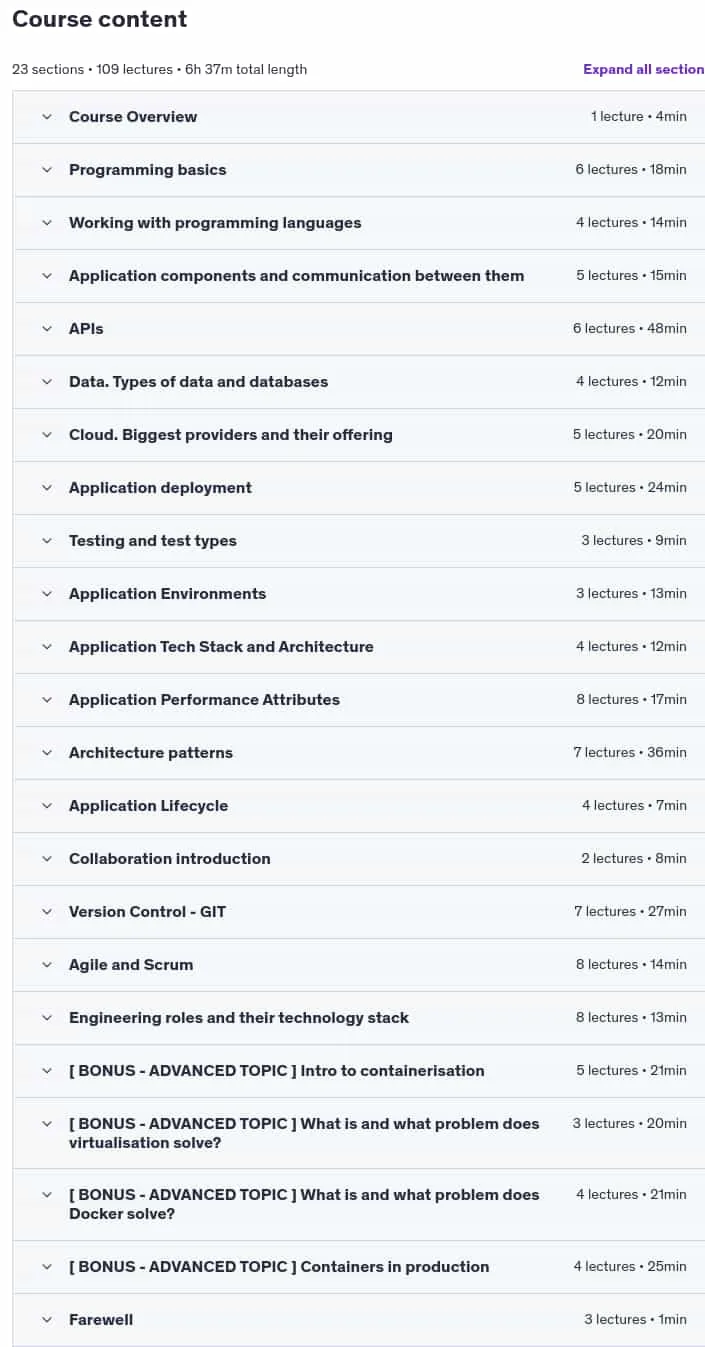Click chevron next to APIs section
This screenshot has width=705, height=1347.
point(46,329)
